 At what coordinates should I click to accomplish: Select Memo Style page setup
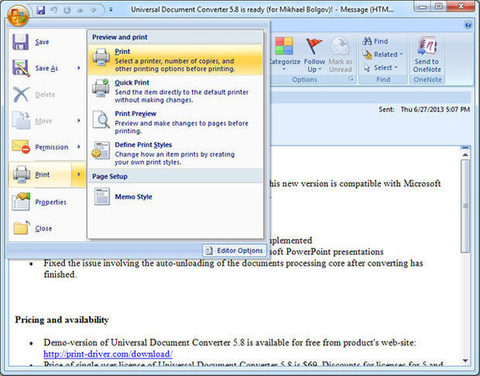click(x=175, y=197)
